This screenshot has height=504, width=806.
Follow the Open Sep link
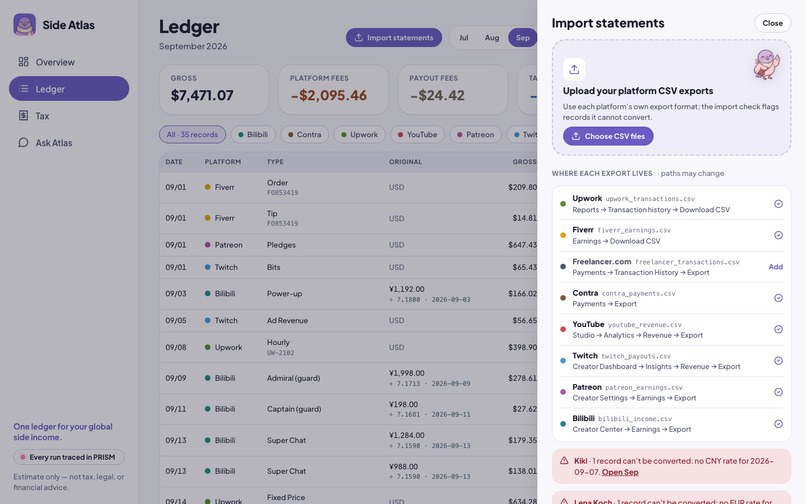[620, 472]
